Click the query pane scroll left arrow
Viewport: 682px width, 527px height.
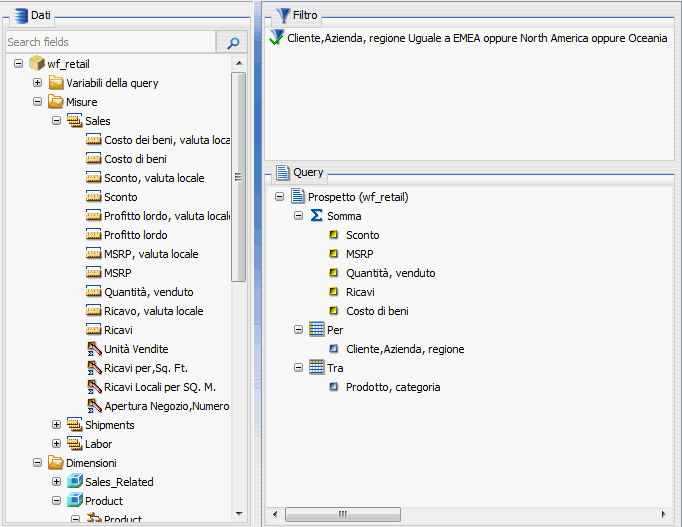click(275, 514)
